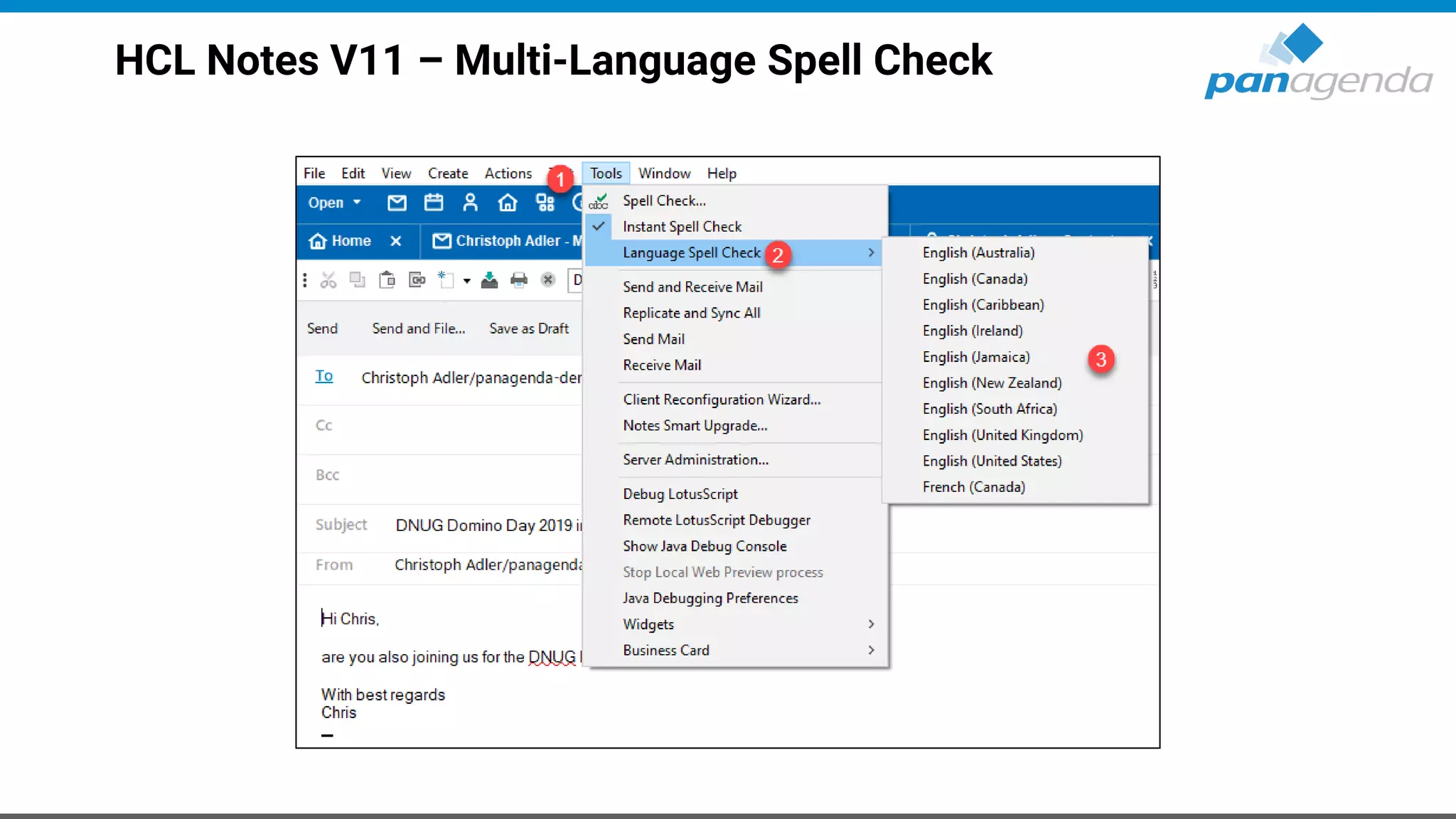
Task: Open the View menu
Action: (396, 173)
